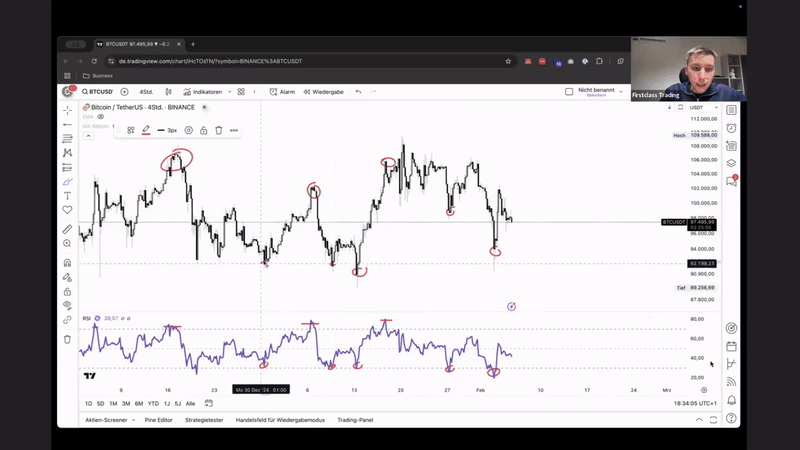Select the 3M time range
The width and height of the screenshot is (800, 450).
(126, 404)
